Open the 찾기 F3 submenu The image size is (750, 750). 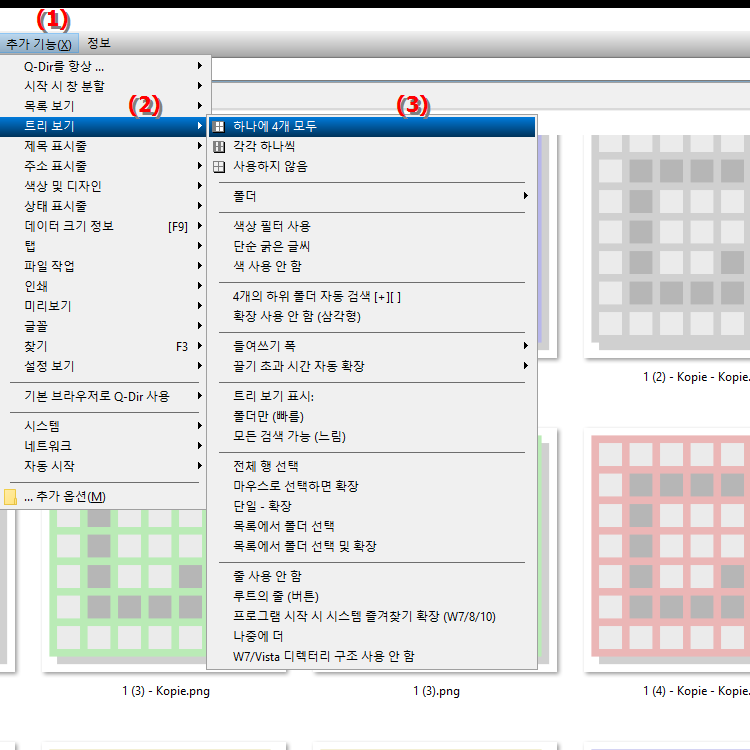click(103, 346)
